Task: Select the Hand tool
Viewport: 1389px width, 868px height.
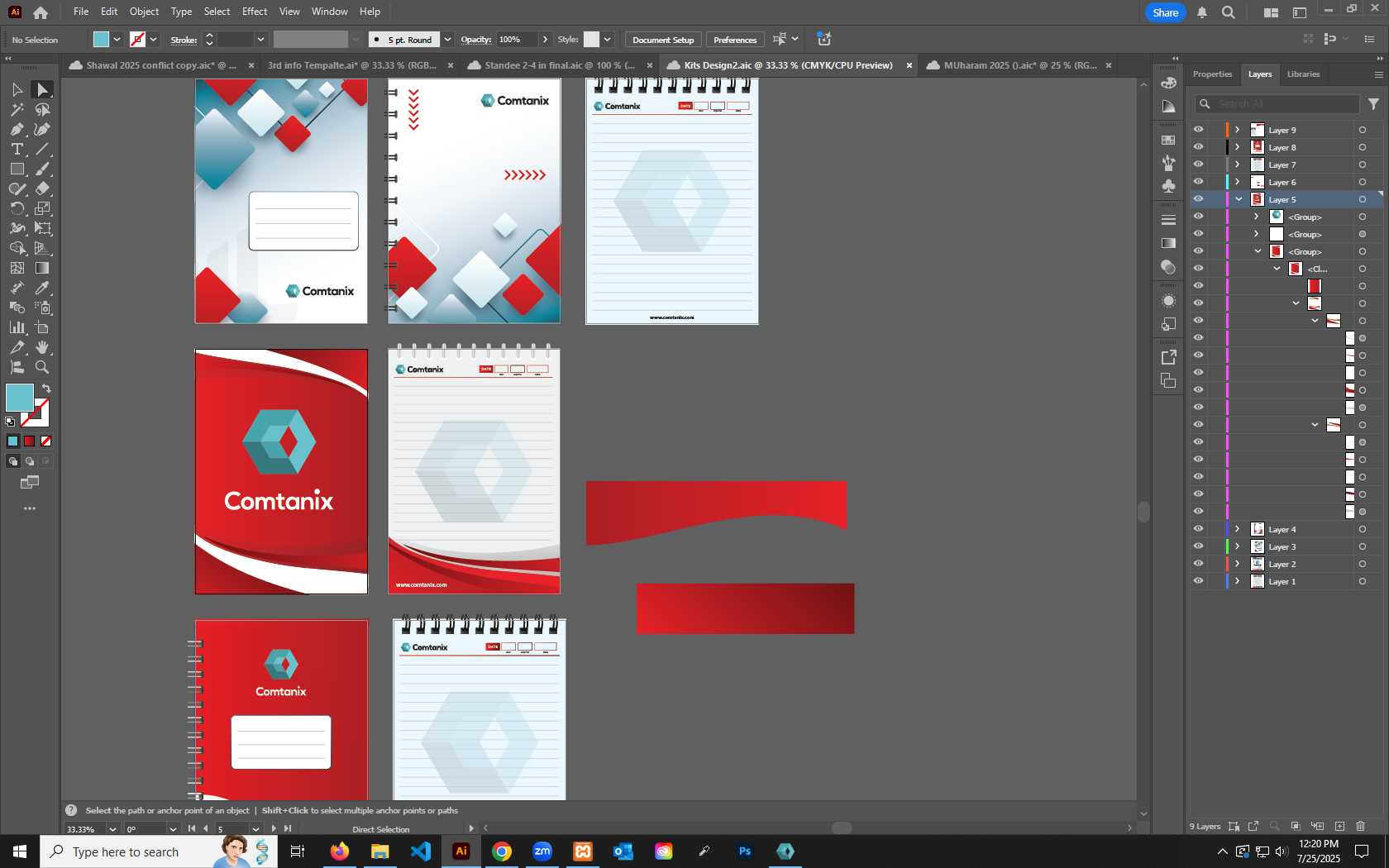Action: (x=42, y=347)
